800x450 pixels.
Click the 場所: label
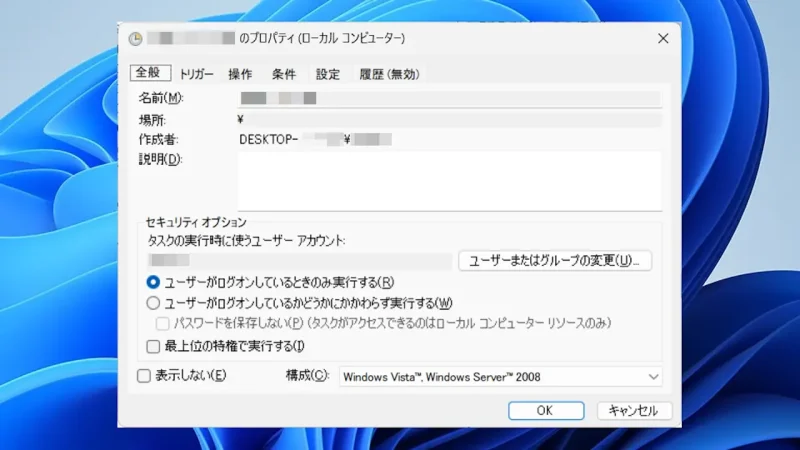(x=152, y=120)
